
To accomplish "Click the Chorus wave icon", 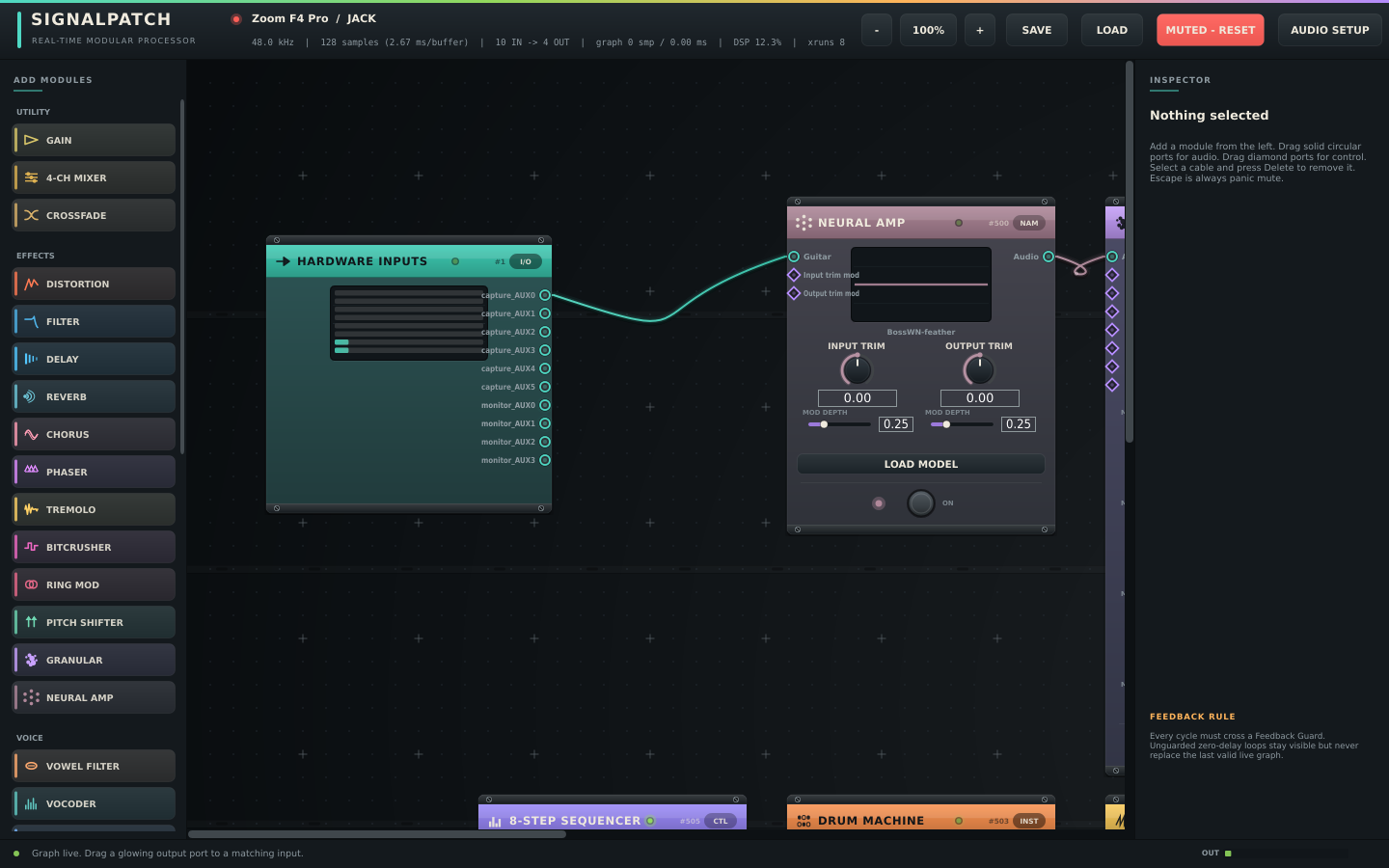I will [31, 434].
